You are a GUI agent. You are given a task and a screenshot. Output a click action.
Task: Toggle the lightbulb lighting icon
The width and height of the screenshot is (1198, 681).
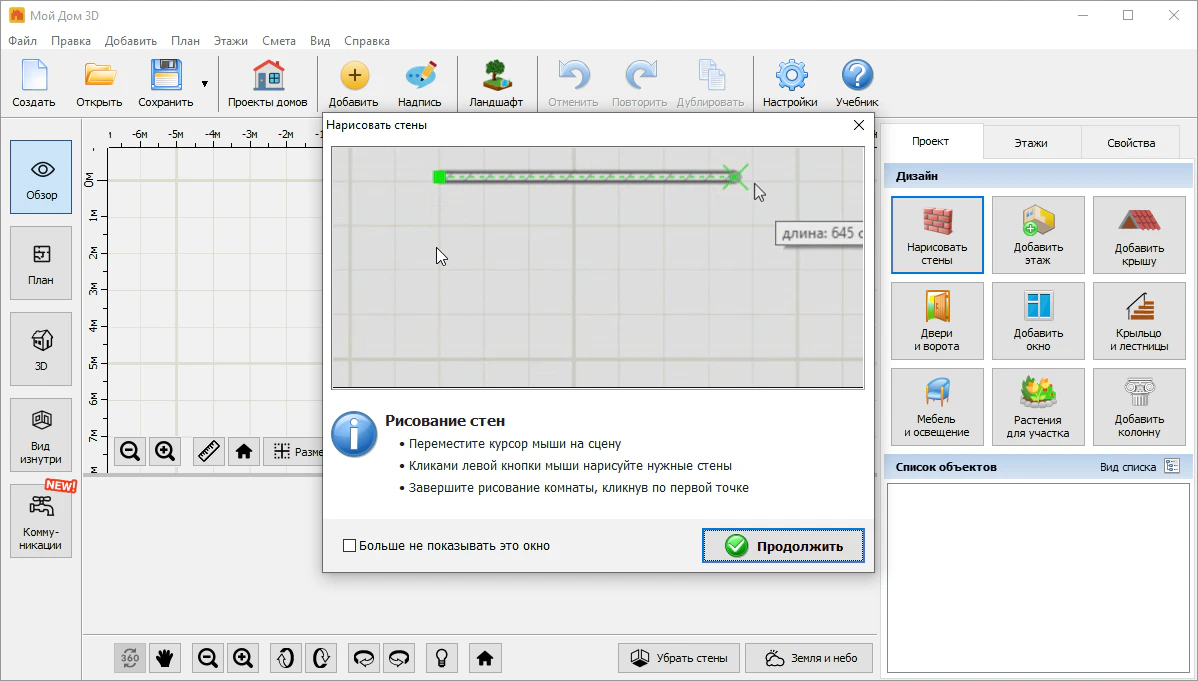[x=442, y=658]
